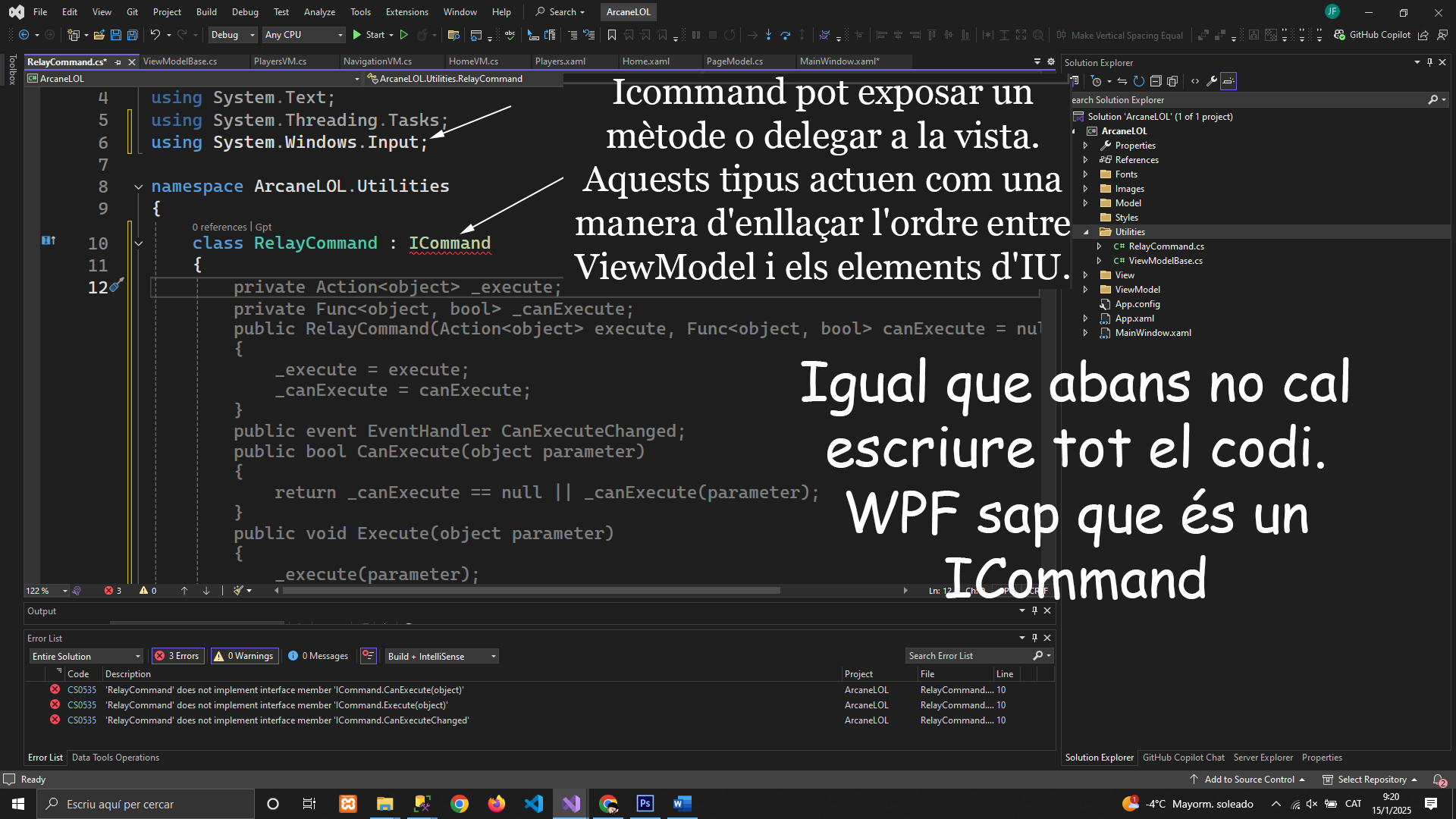Toggle the 0 Warnings filter
The height and width of the screenshot is (819, 1456).
(244, 656)
